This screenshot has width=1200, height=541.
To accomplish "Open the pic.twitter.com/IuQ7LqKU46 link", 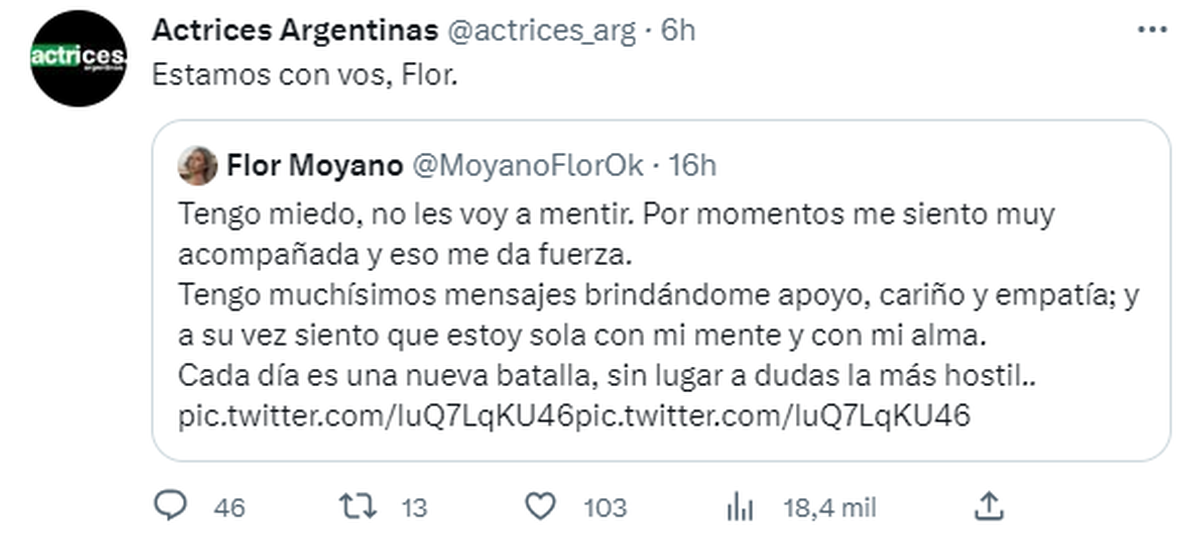I will 376,416.
